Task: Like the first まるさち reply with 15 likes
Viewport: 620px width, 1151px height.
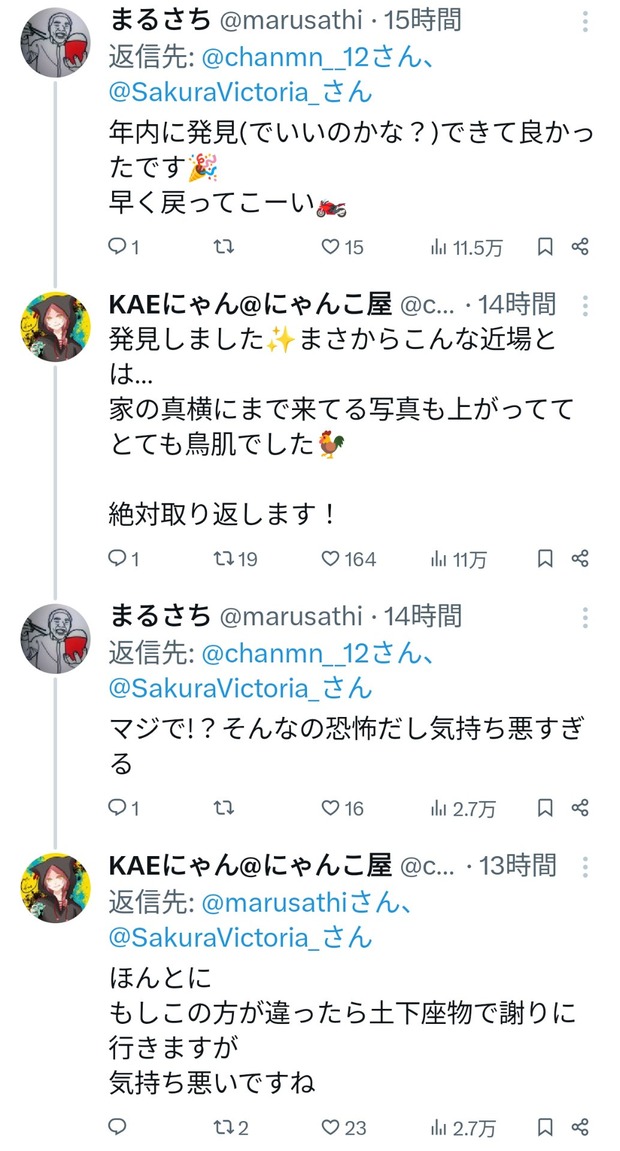Action: tap(343, 247)
